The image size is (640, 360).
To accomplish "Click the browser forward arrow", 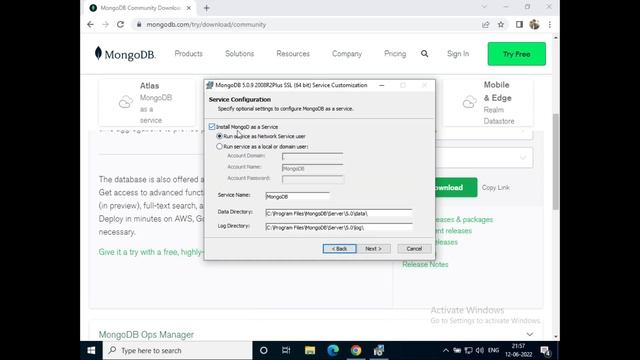I will pos(105,24).
